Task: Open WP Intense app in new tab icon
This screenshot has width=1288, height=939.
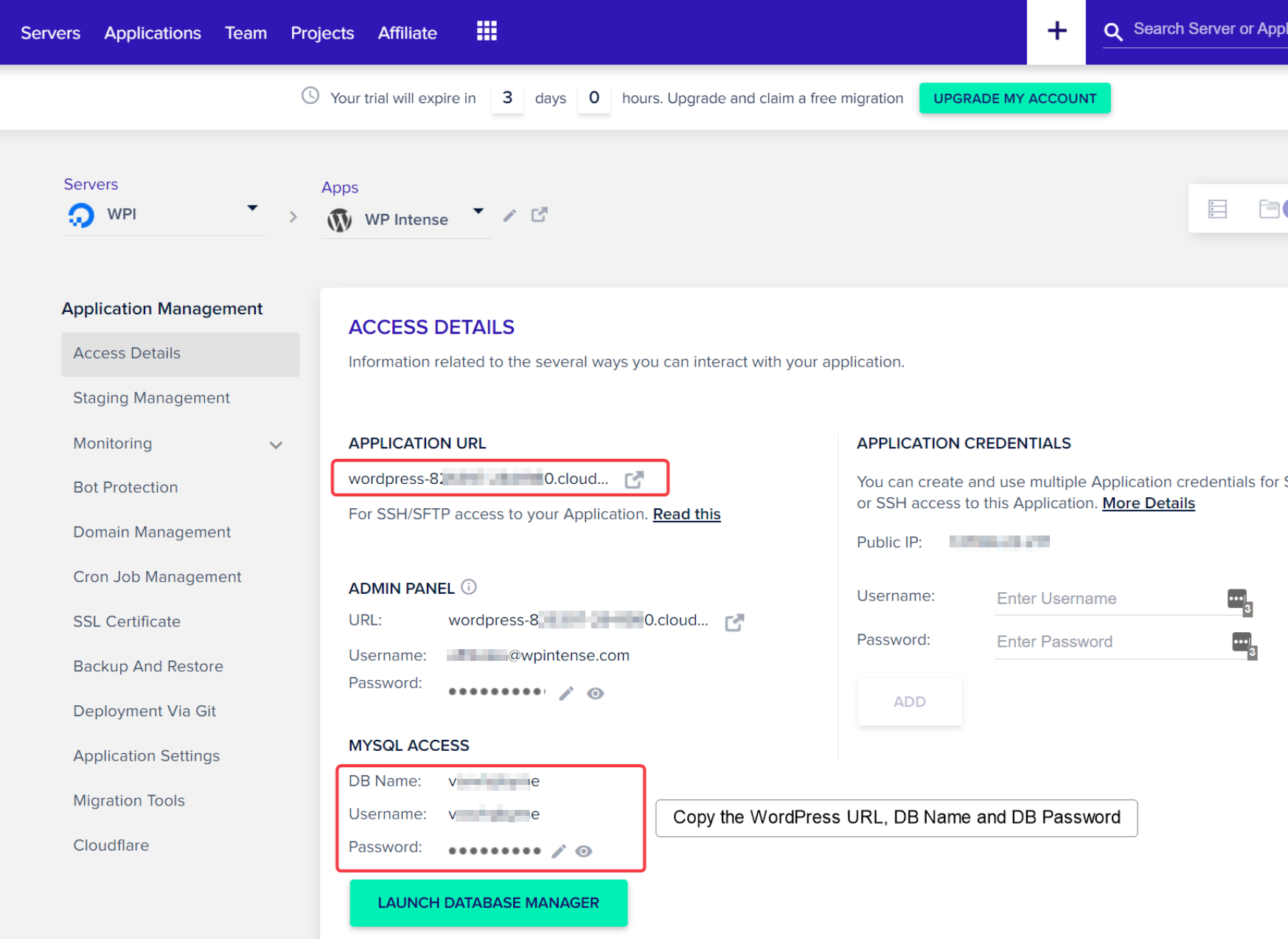Action: (540, 215)
